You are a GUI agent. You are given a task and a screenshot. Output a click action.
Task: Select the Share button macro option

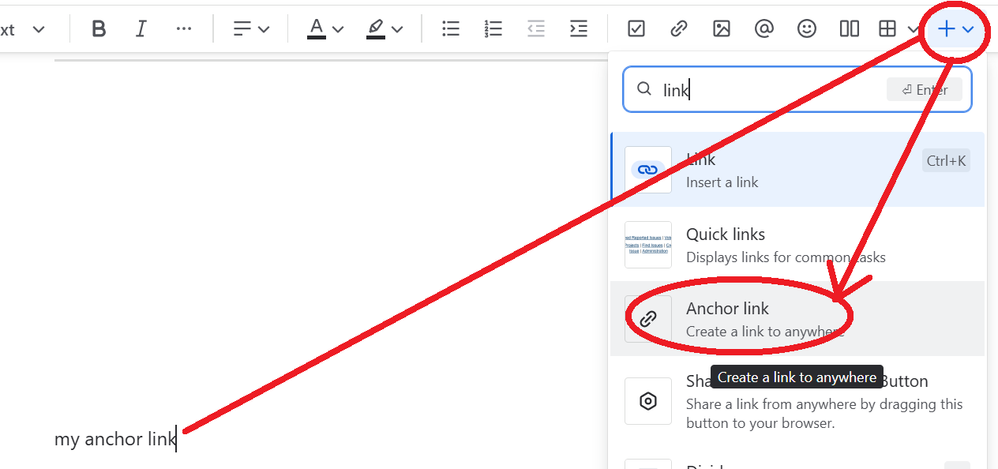tap(797, 401)
